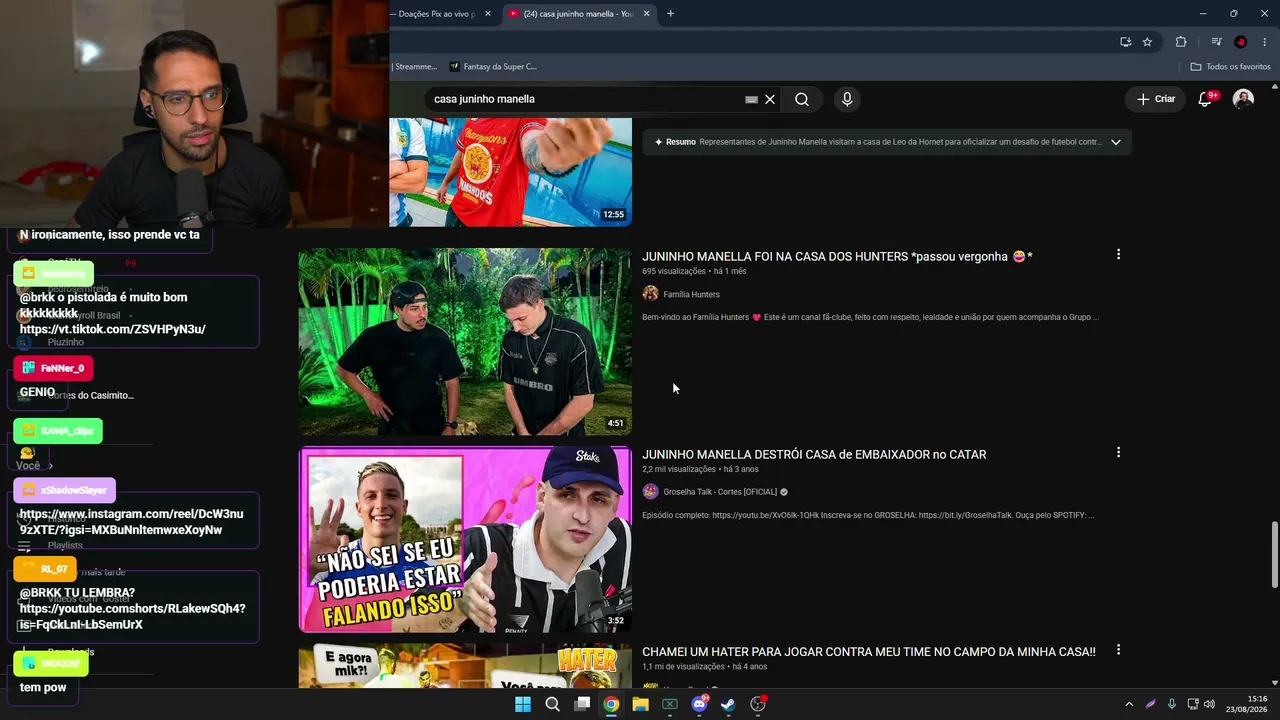Click the Família Hunters channel avatar
The height and width of the screenshot is (720, 1280).
click(x=650, y=293)
